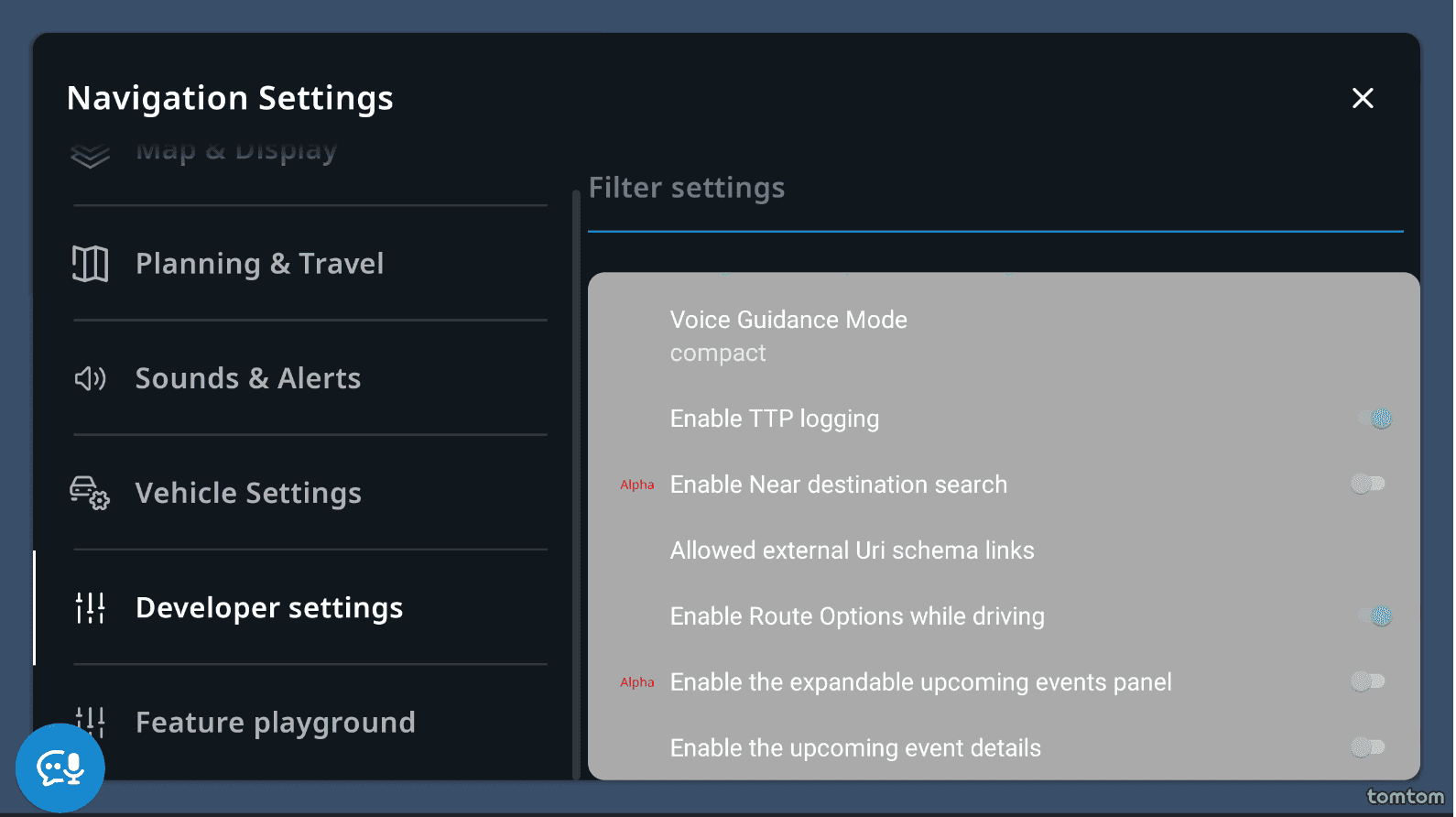Click the Vehicle Settings car icon

click(90, 493)
